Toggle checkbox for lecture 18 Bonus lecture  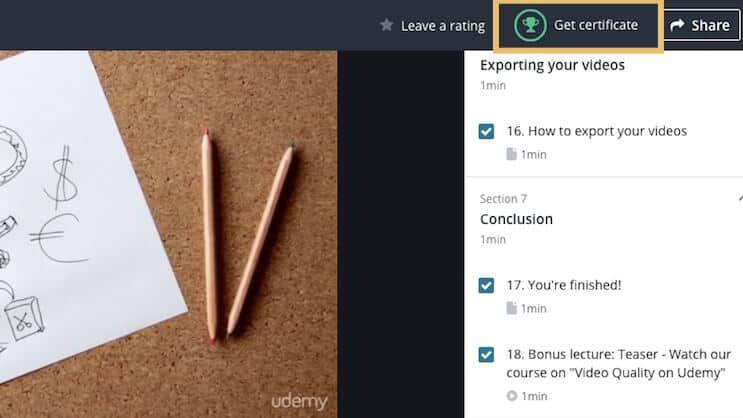pos(486,354)
